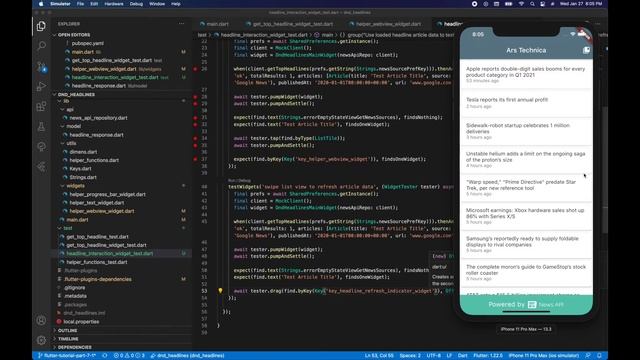Open the Window menu

(x=157, y=4)
